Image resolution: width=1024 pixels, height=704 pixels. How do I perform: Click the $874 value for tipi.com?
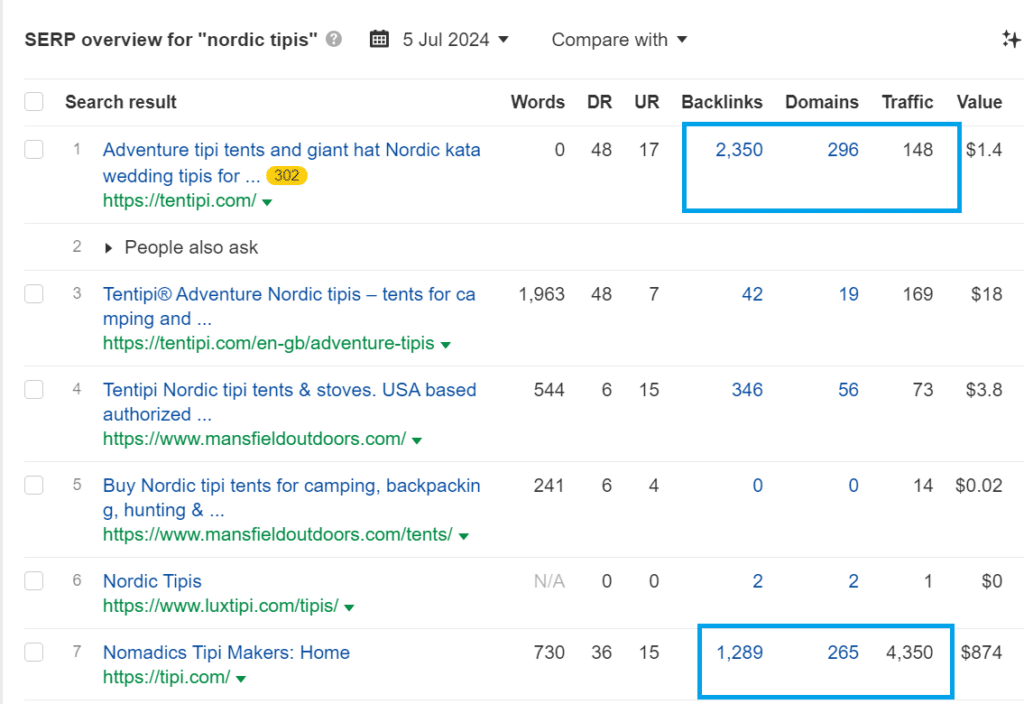click(x=981, y=652)
